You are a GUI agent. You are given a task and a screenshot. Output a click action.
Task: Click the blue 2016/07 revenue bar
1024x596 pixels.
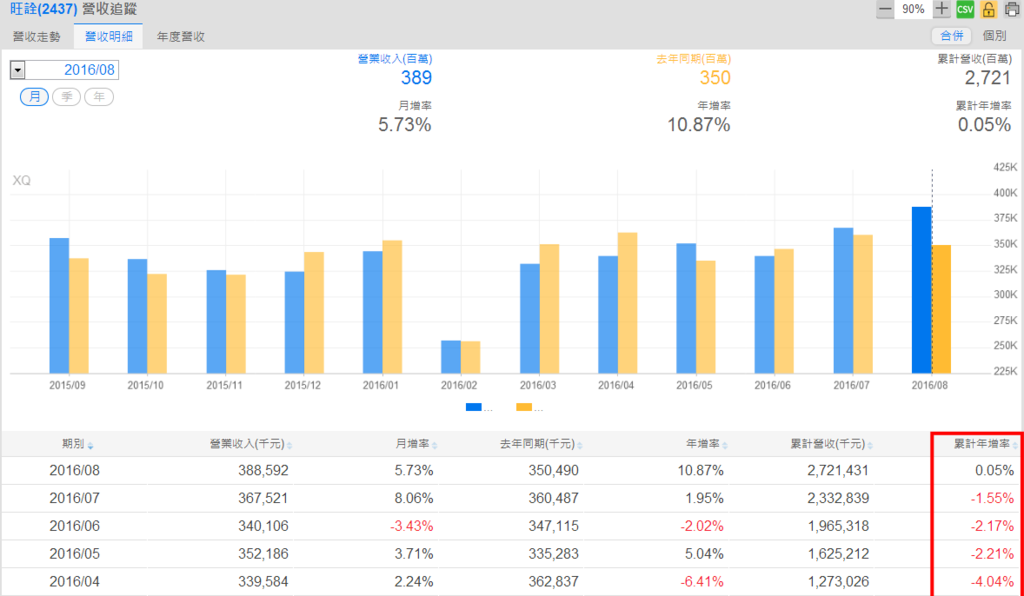[843, 300]
